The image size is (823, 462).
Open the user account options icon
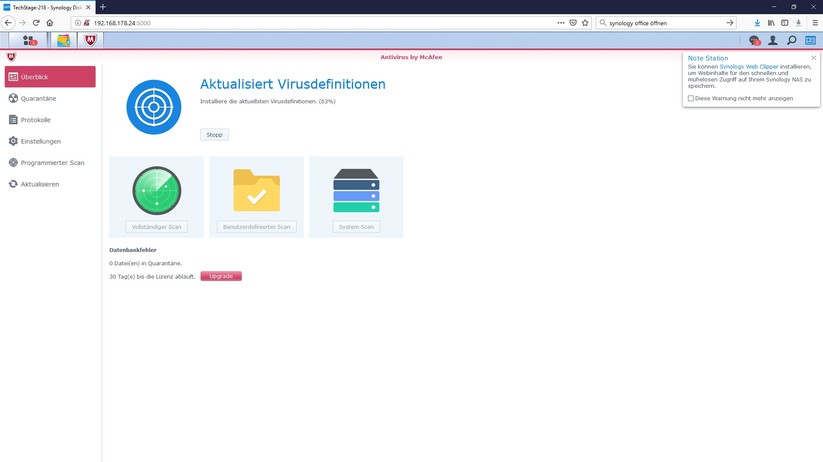point(772,40)
